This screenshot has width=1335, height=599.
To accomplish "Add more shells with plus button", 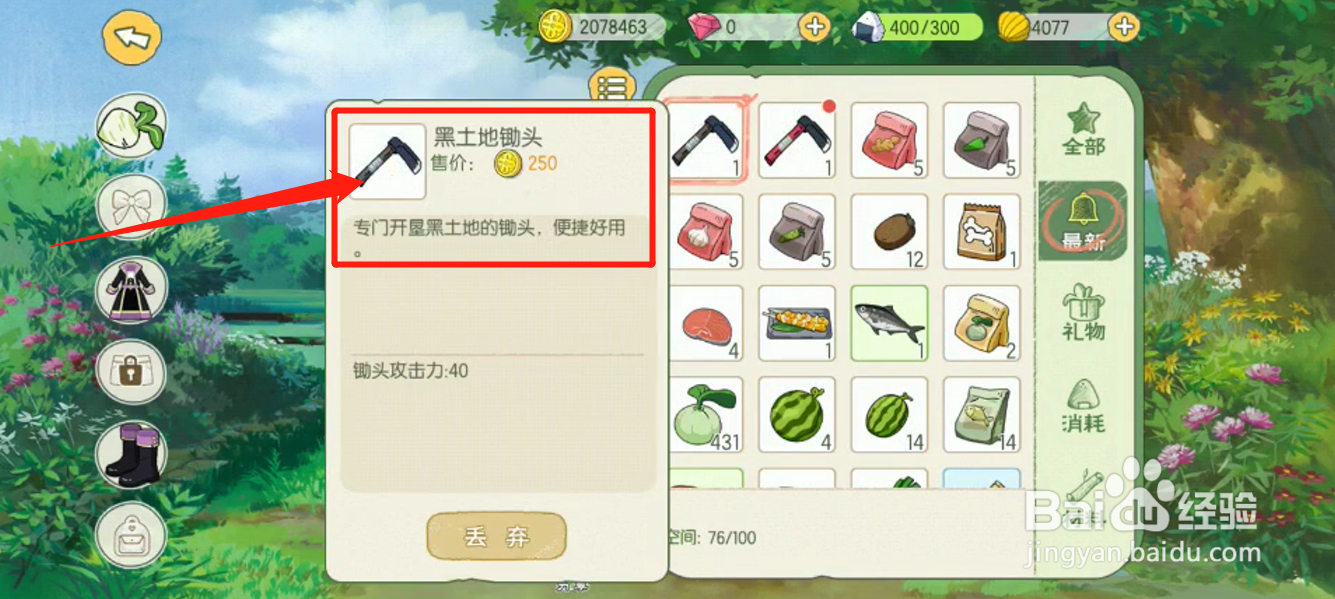I will pyautogui.click(x=1125, y=27).
